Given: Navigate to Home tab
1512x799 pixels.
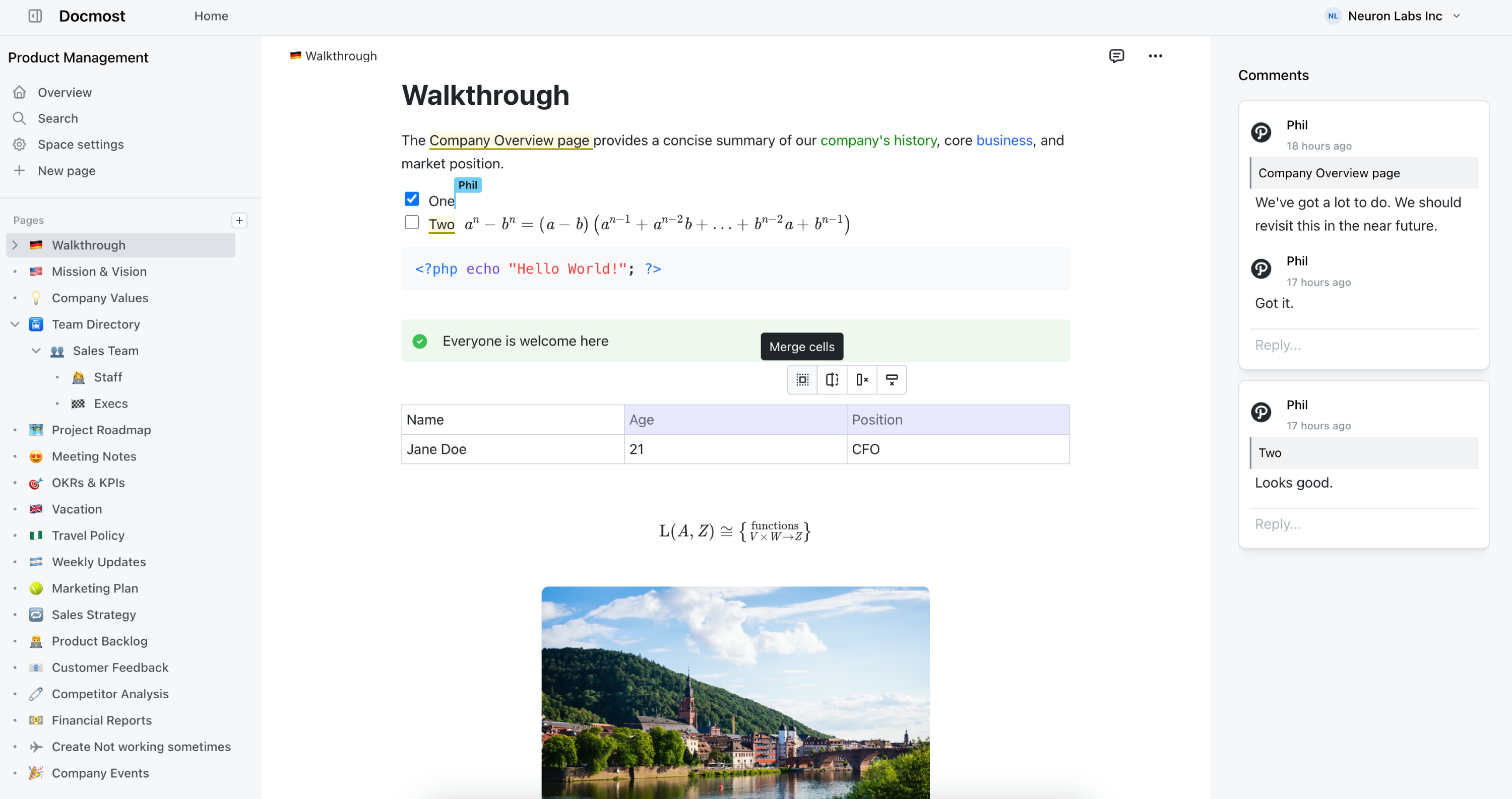Looking at the screenshot, I should [211, 15].
